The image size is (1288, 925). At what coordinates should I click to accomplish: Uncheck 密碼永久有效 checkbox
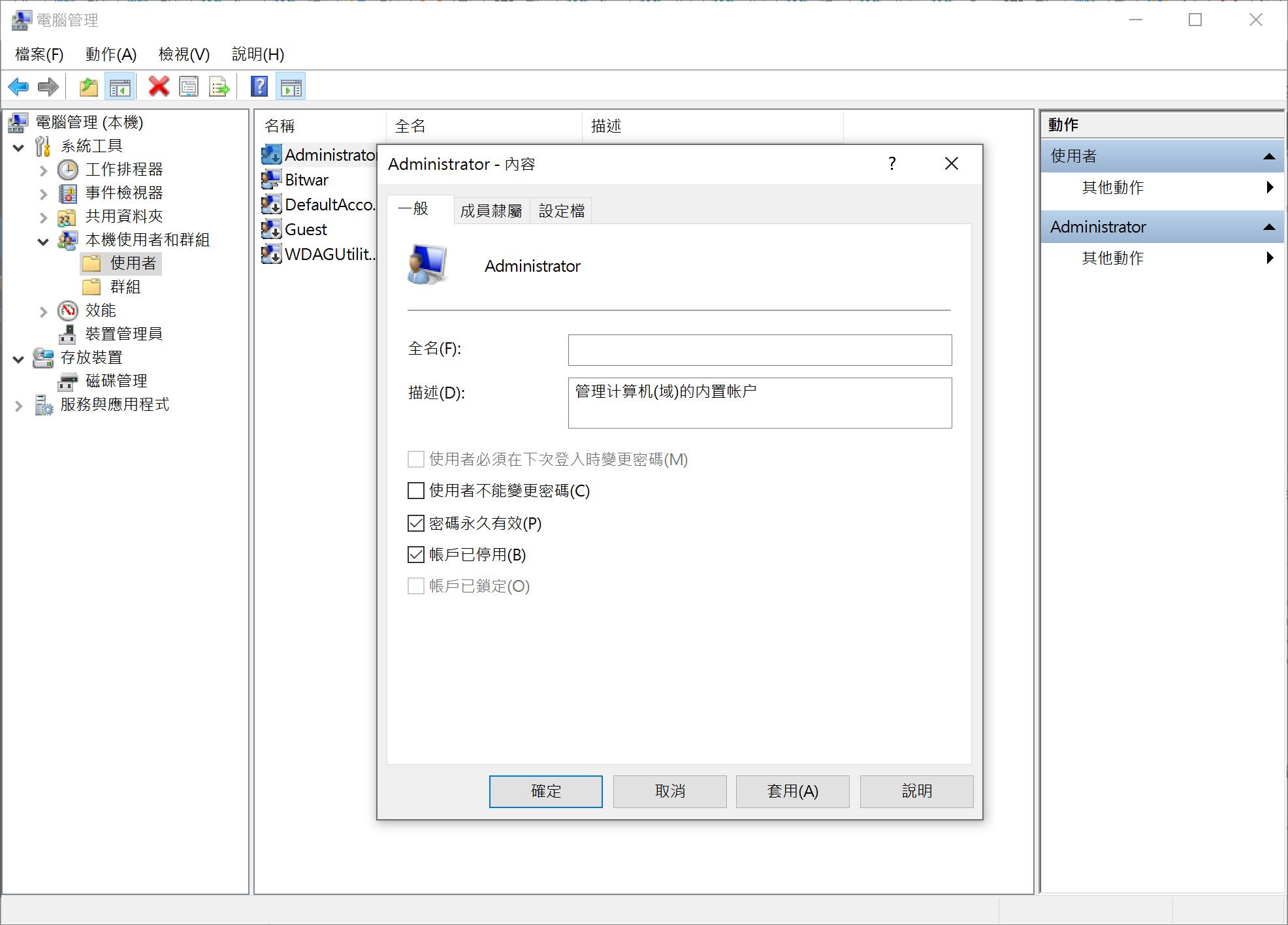point(415,523)
